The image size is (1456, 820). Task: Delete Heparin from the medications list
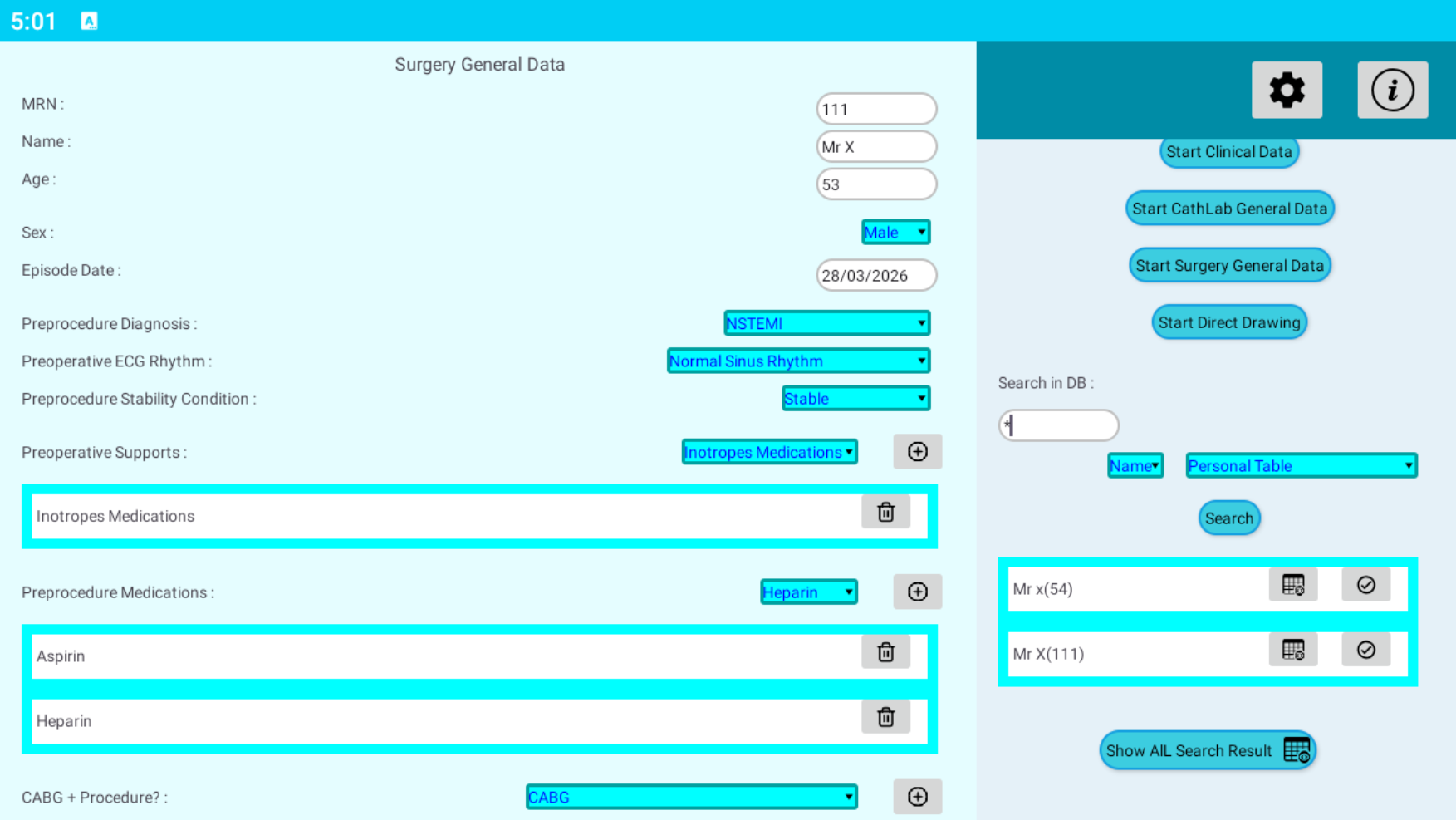coord(885,717)
